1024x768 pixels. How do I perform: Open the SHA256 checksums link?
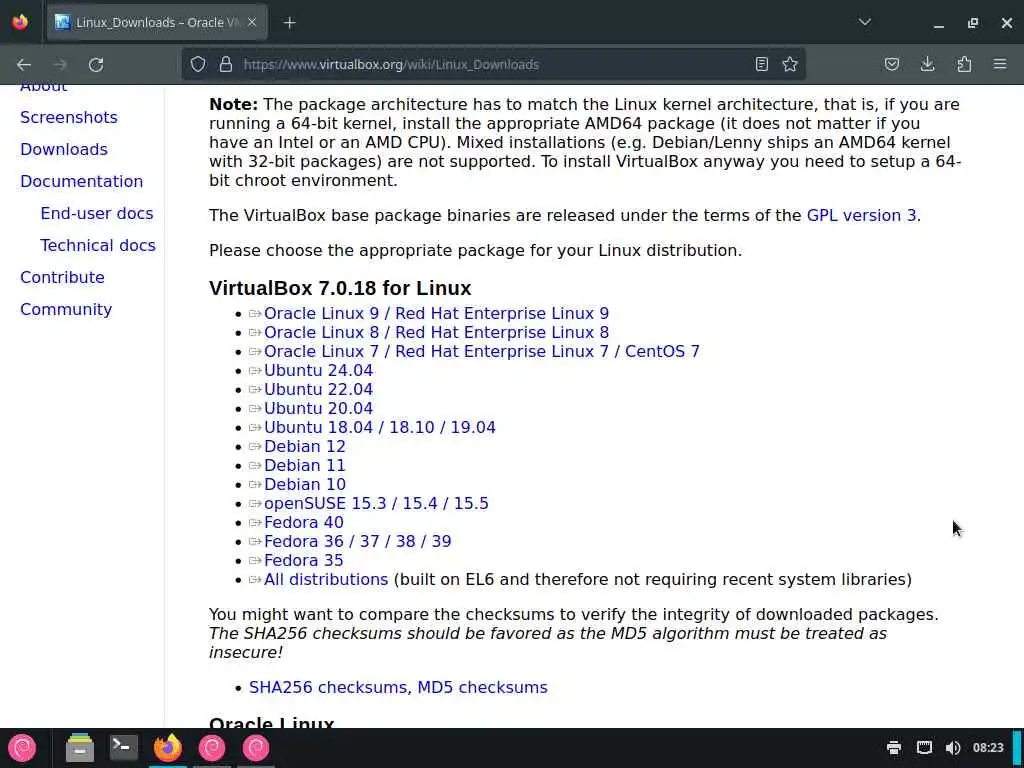pos(328,687)
